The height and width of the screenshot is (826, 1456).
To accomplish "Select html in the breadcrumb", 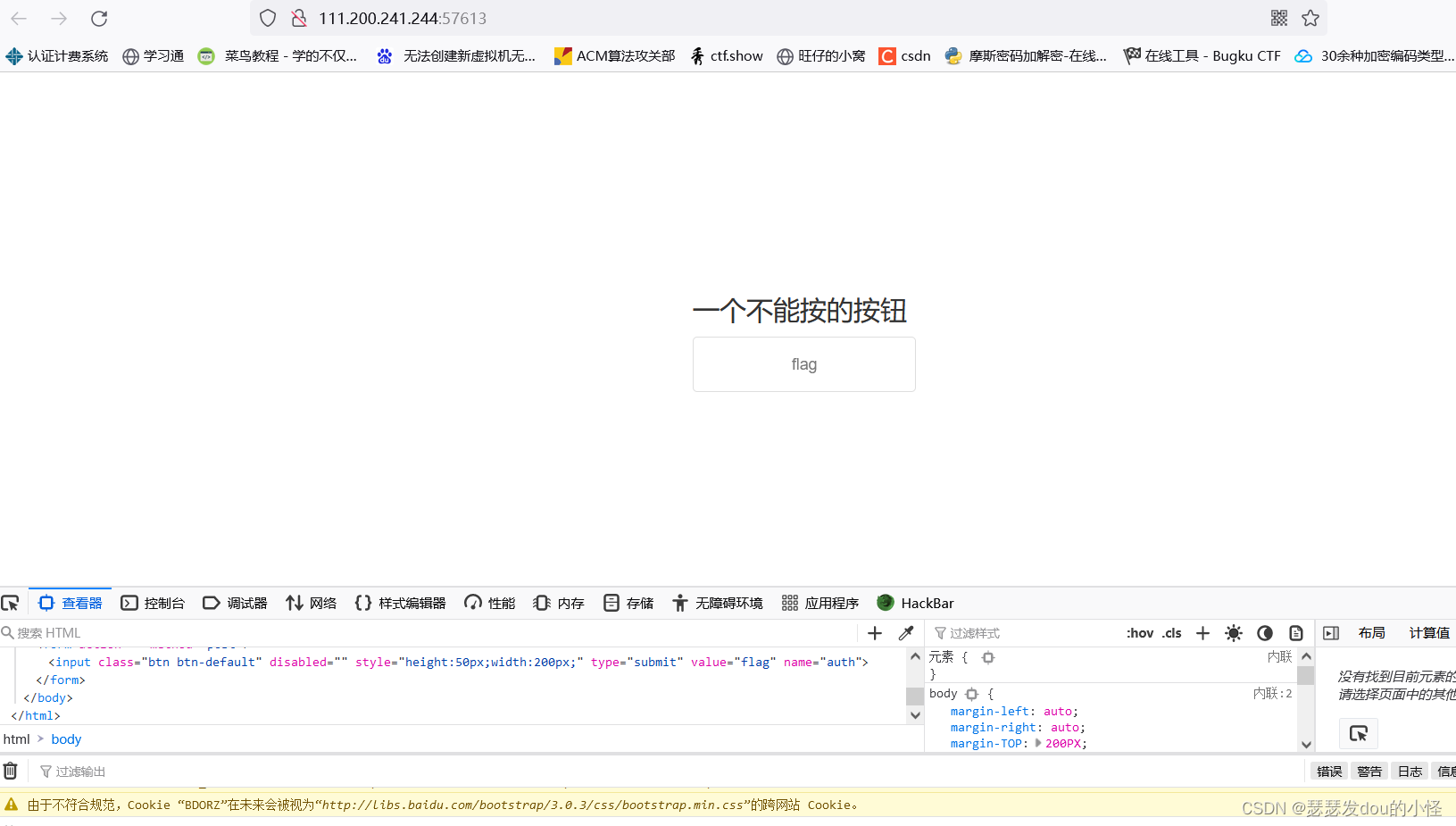I will click(17, 738).
